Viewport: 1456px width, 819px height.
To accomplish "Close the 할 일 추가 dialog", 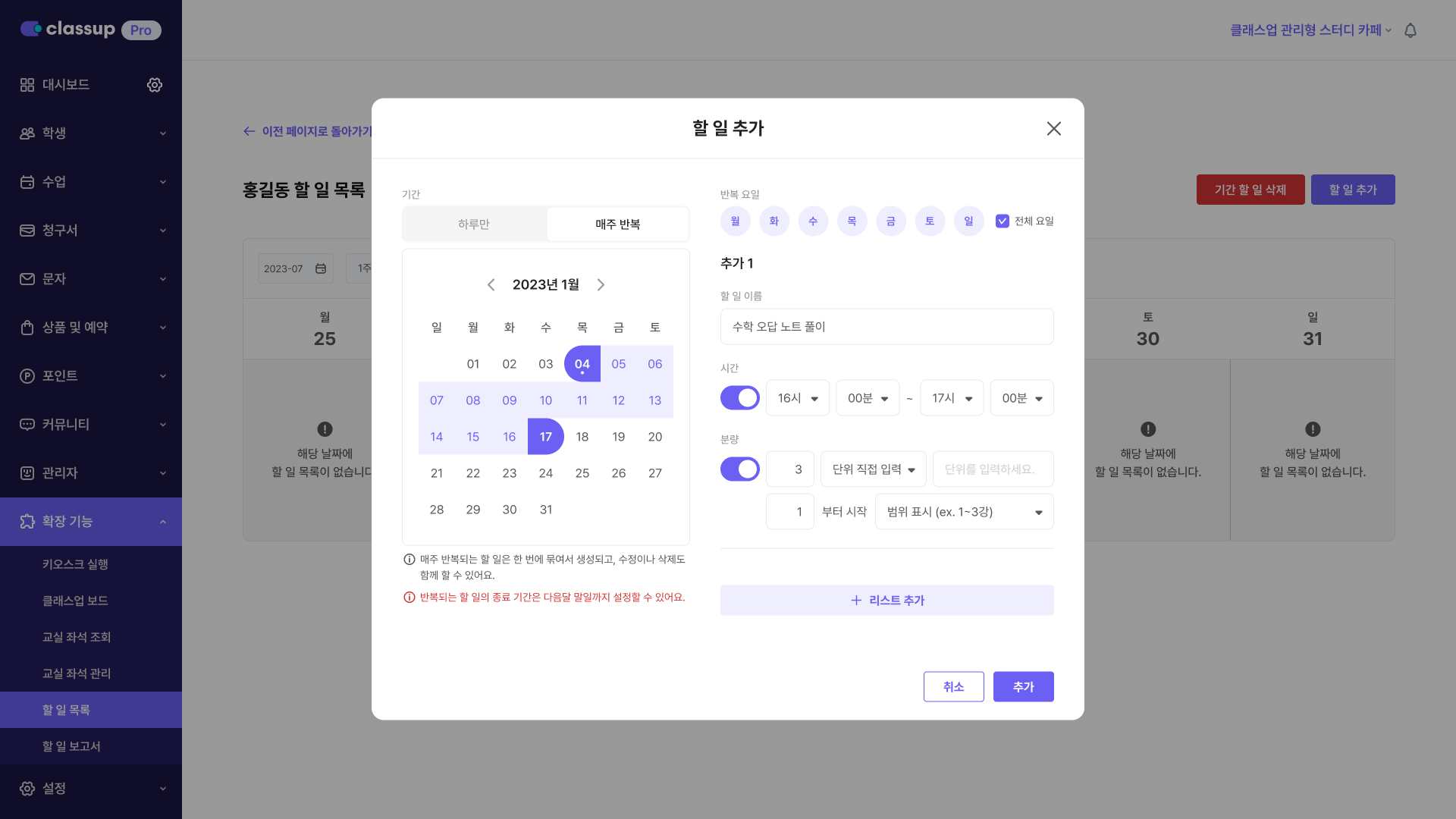I will (x=1053, y=128).
